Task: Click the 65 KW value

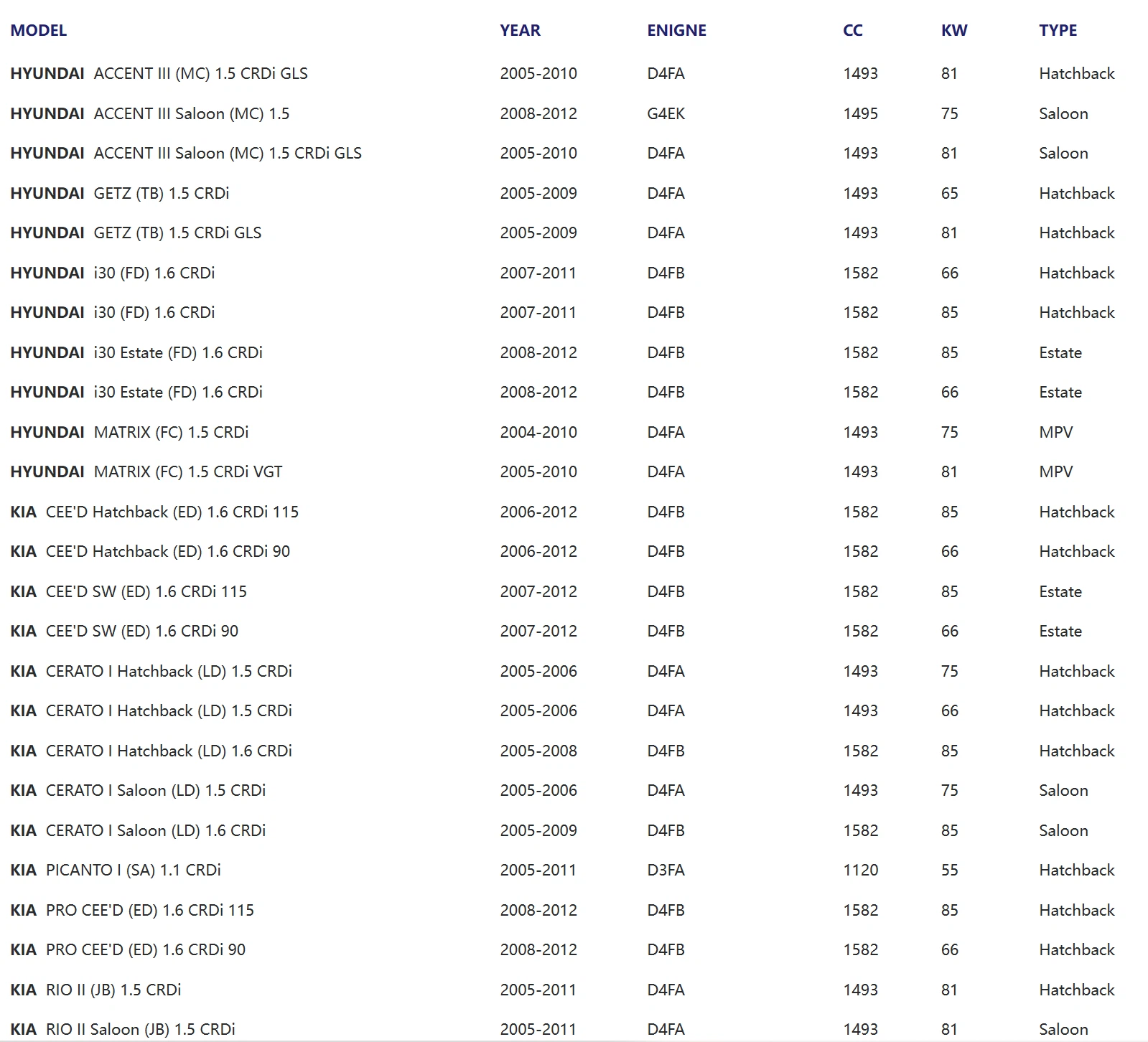Action: pos(949,193)
